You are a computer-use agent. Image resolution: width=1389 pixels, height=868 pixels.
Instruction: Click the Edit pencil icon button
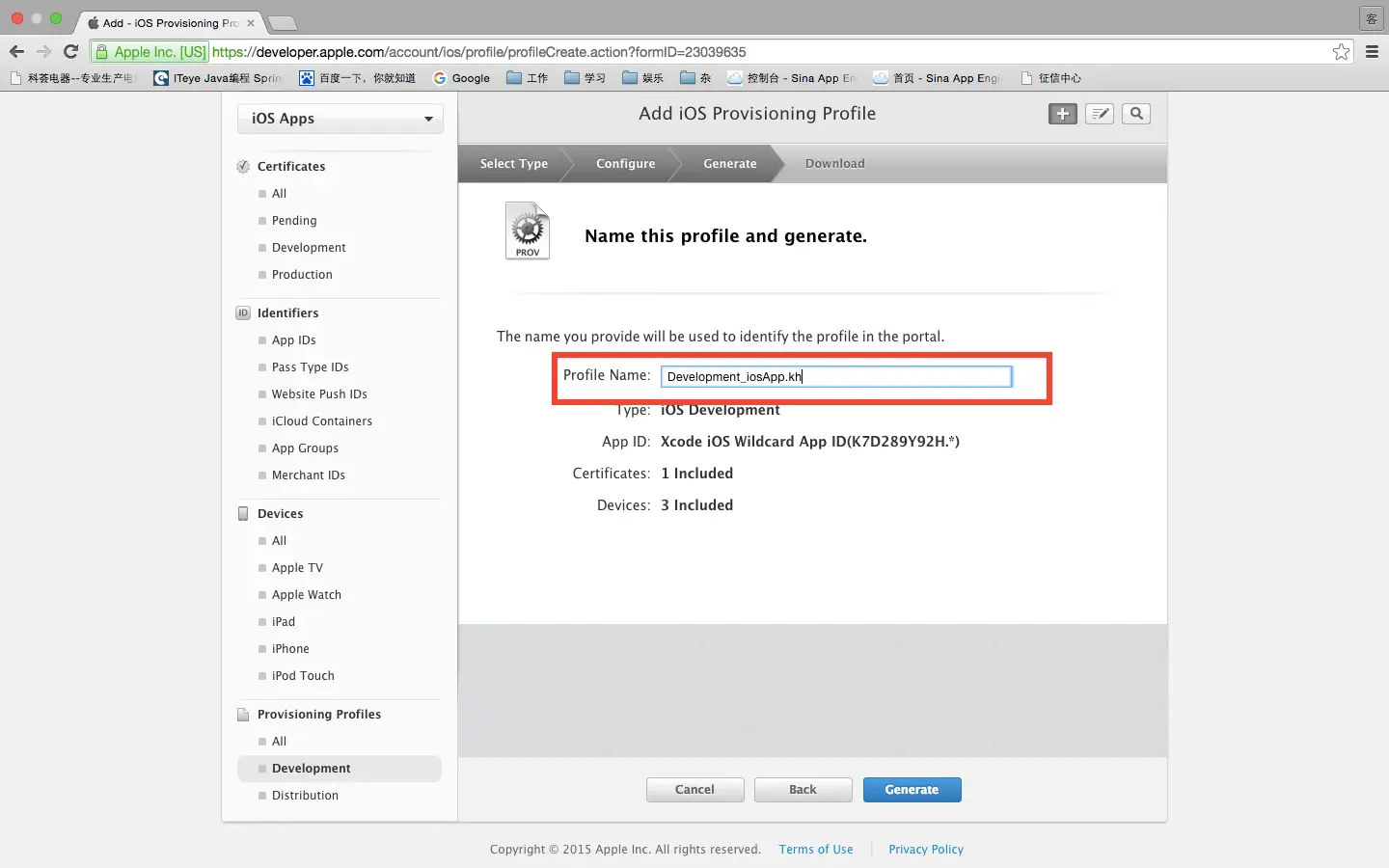point(1100,114)
